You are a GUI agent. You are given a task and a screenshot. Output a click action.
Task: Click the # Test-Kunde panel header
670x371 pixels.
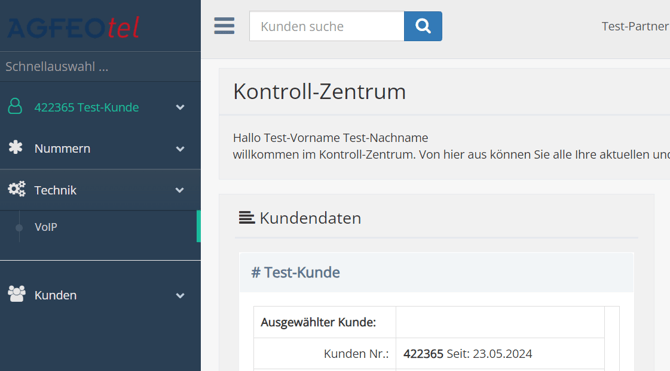436,272
